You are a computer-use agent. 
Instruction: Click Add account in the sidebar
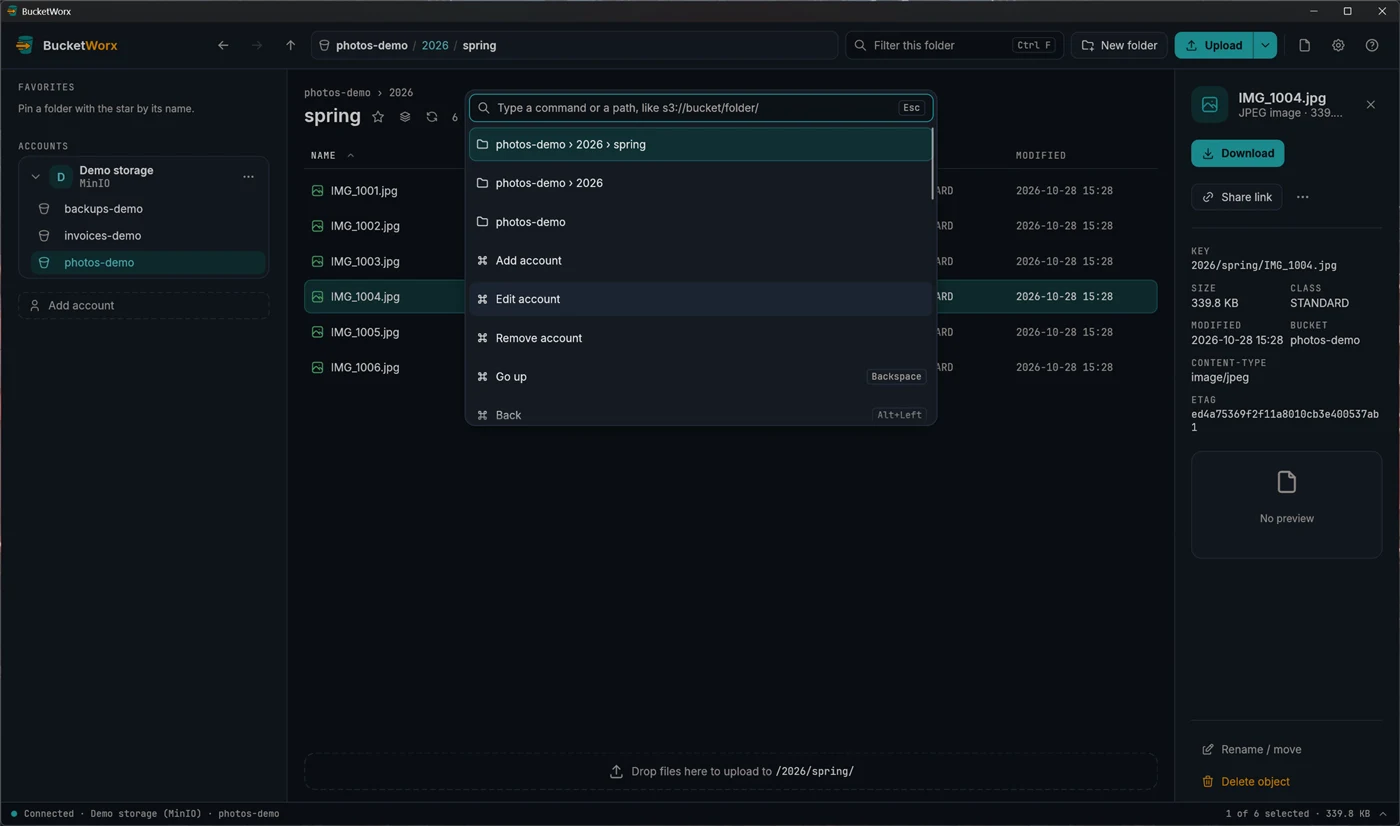point(143,305)
